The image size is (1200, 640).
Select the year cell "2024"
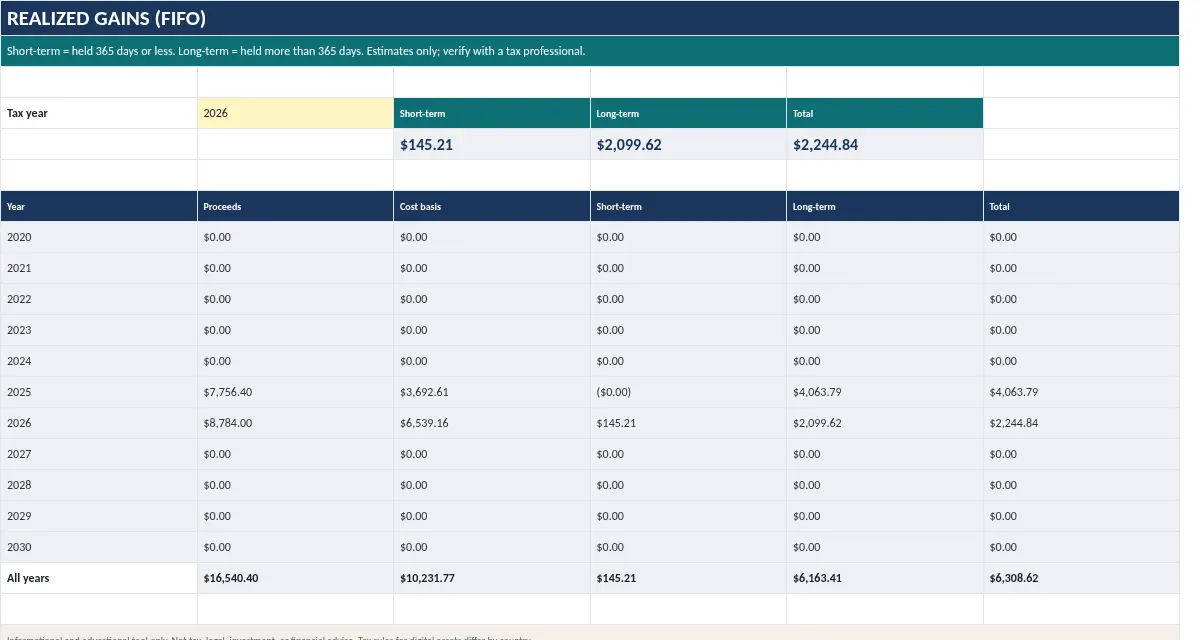99,361
